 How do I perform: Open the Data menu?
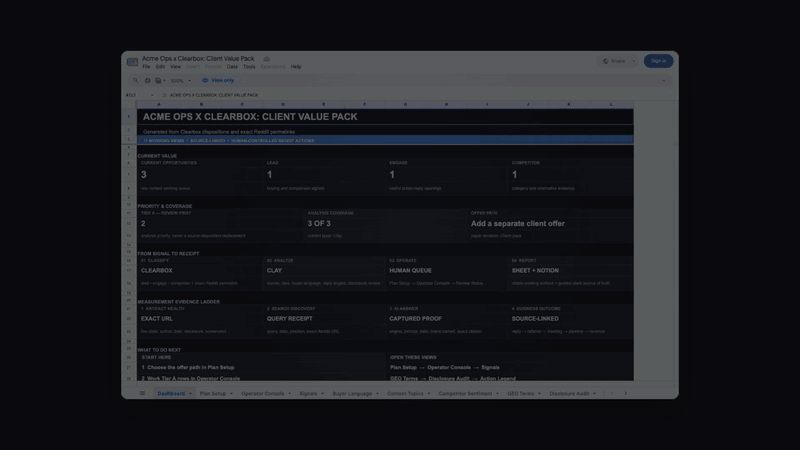pos(232,67)
